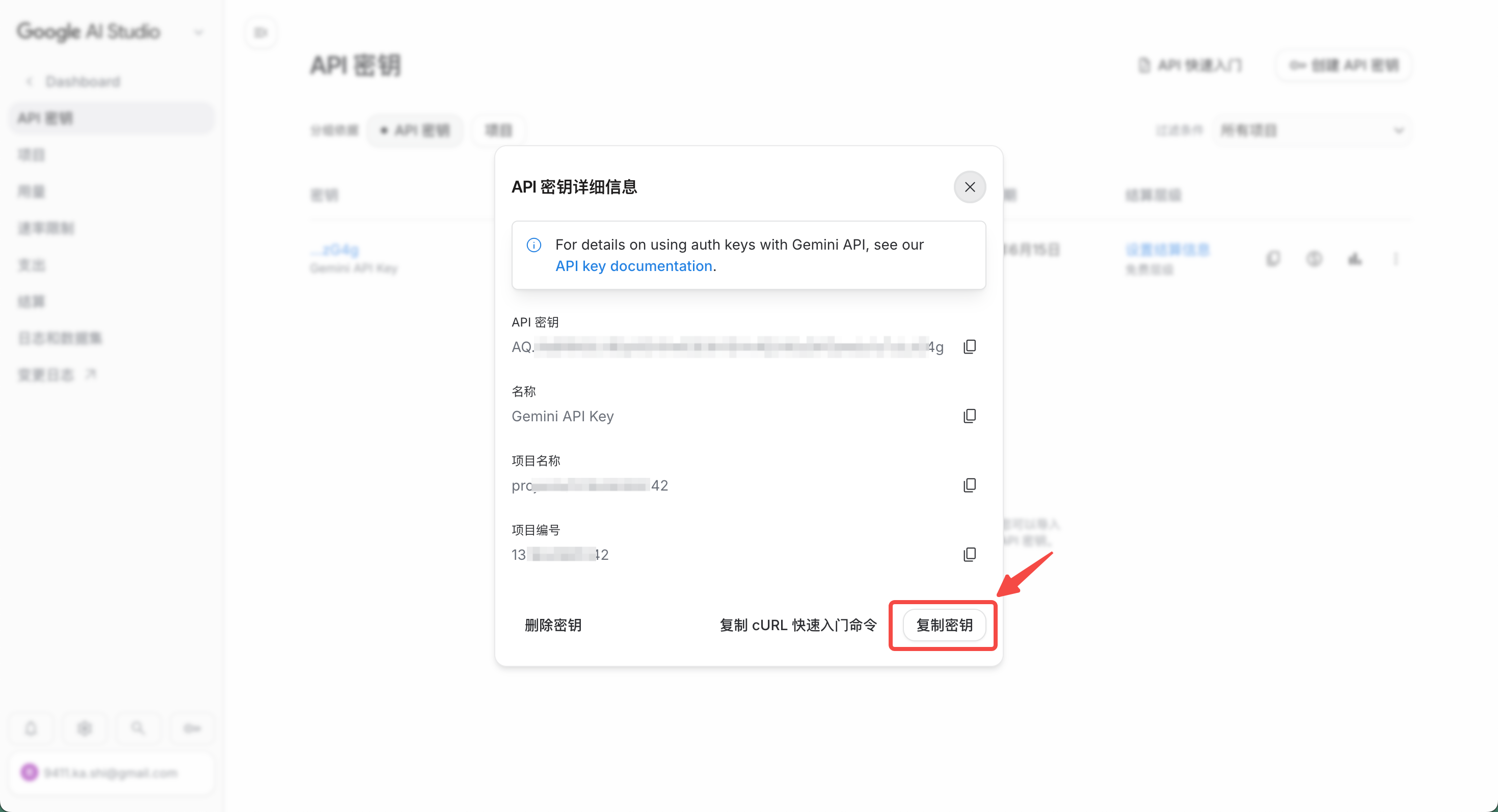Open the API key documentation link

click(x=634, y=266)
